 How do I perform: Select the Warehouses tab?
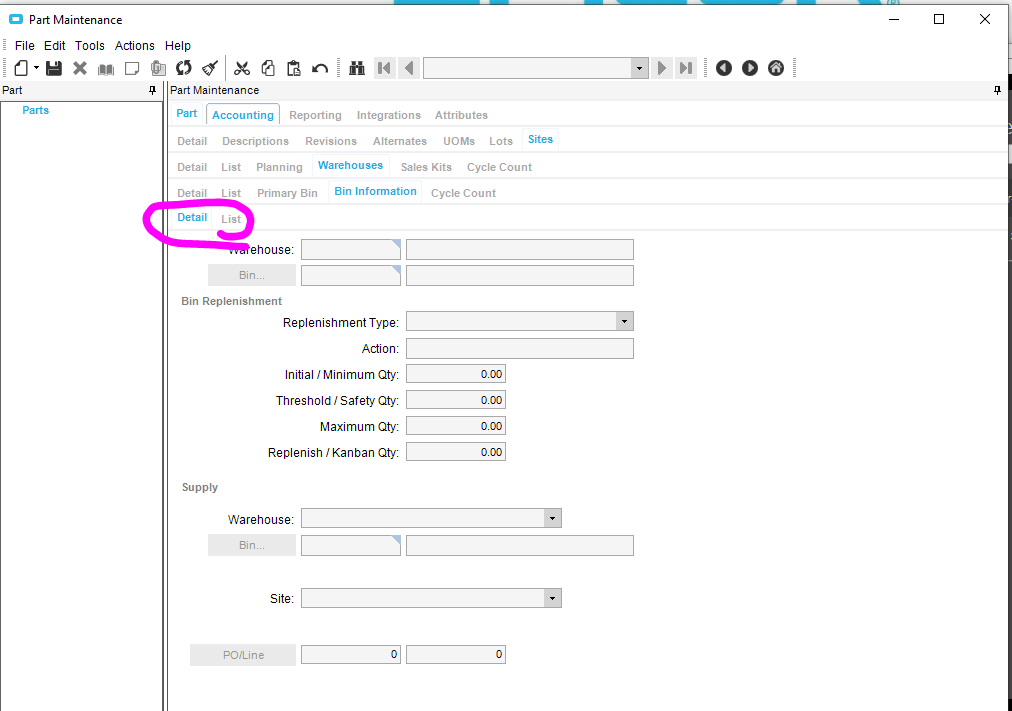(x=350, y=165)
